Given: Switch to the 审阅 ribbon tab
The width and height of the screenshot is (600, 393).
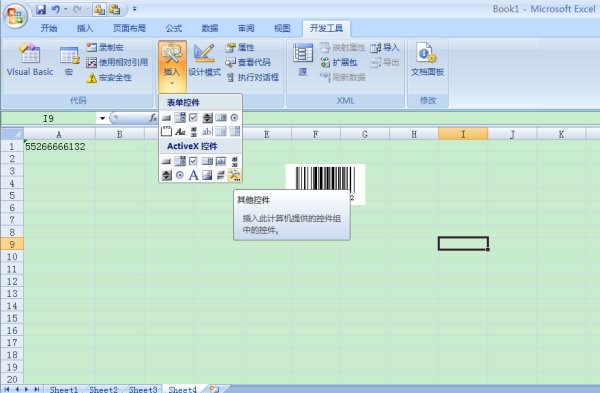Looking at the screenshot, I should [x=246, y=28].
